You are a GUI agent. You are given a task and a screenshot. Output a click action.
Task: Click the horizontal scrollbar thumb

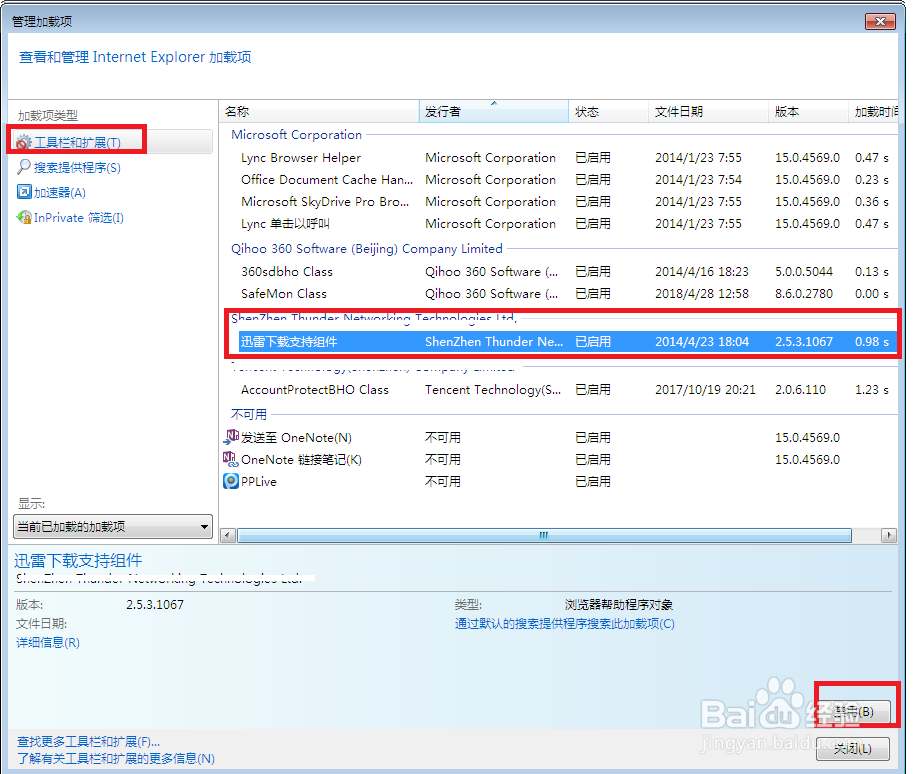[544, 535]
